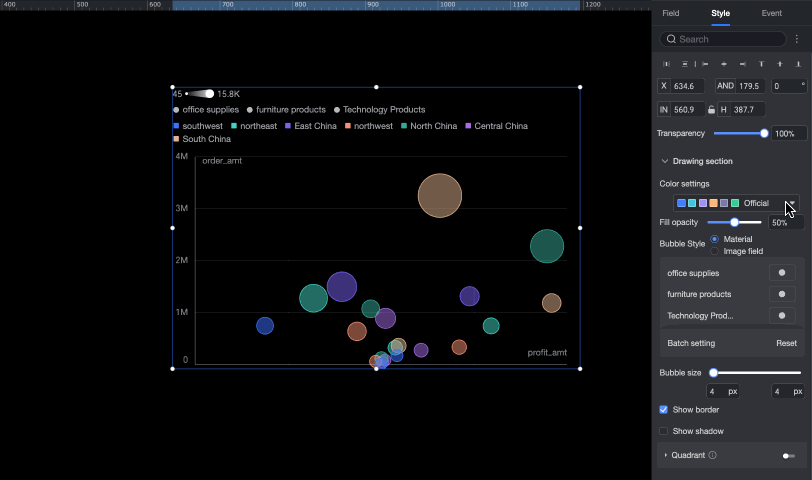Click the H height field showing 387.7

pyautogui.click(x=742, y=110)
